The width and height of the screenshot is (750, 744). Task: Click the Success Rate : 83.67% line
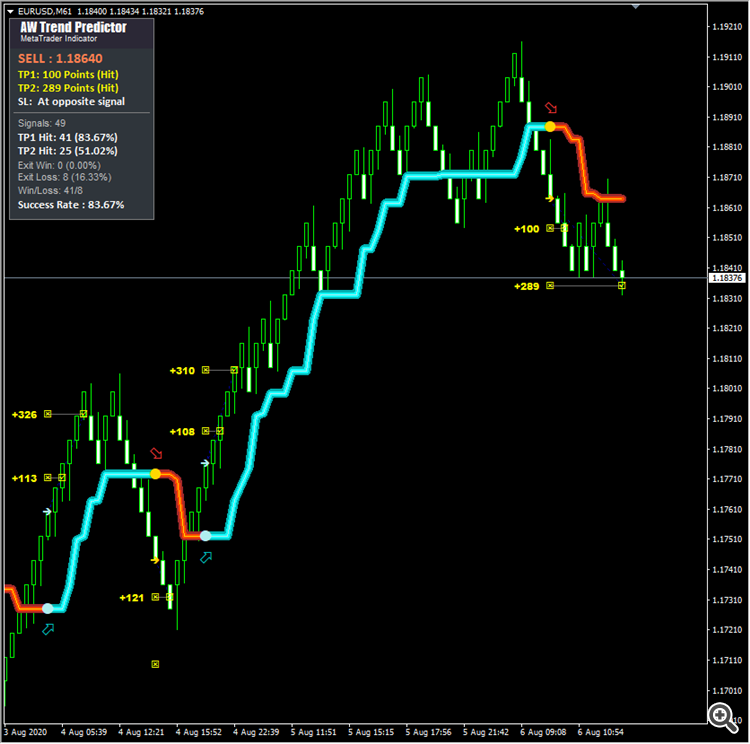(71, 205)
